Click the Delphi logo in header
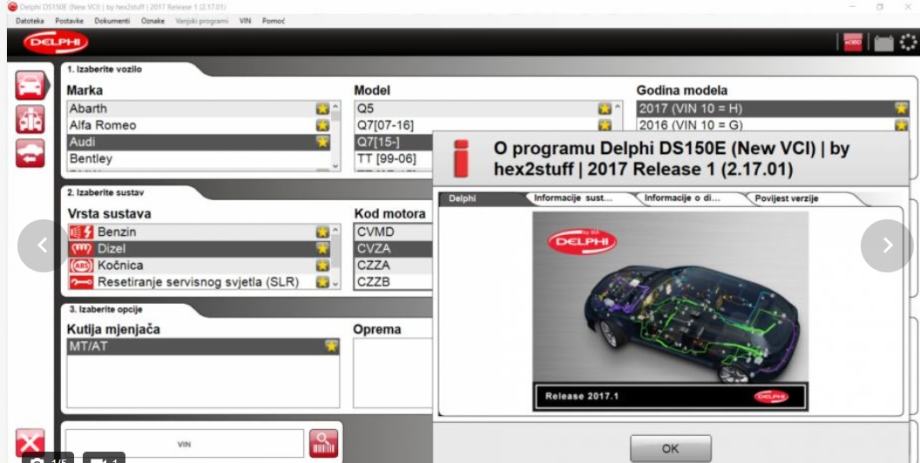The width and height of the screenshot is (920, 463). [56, 42]
